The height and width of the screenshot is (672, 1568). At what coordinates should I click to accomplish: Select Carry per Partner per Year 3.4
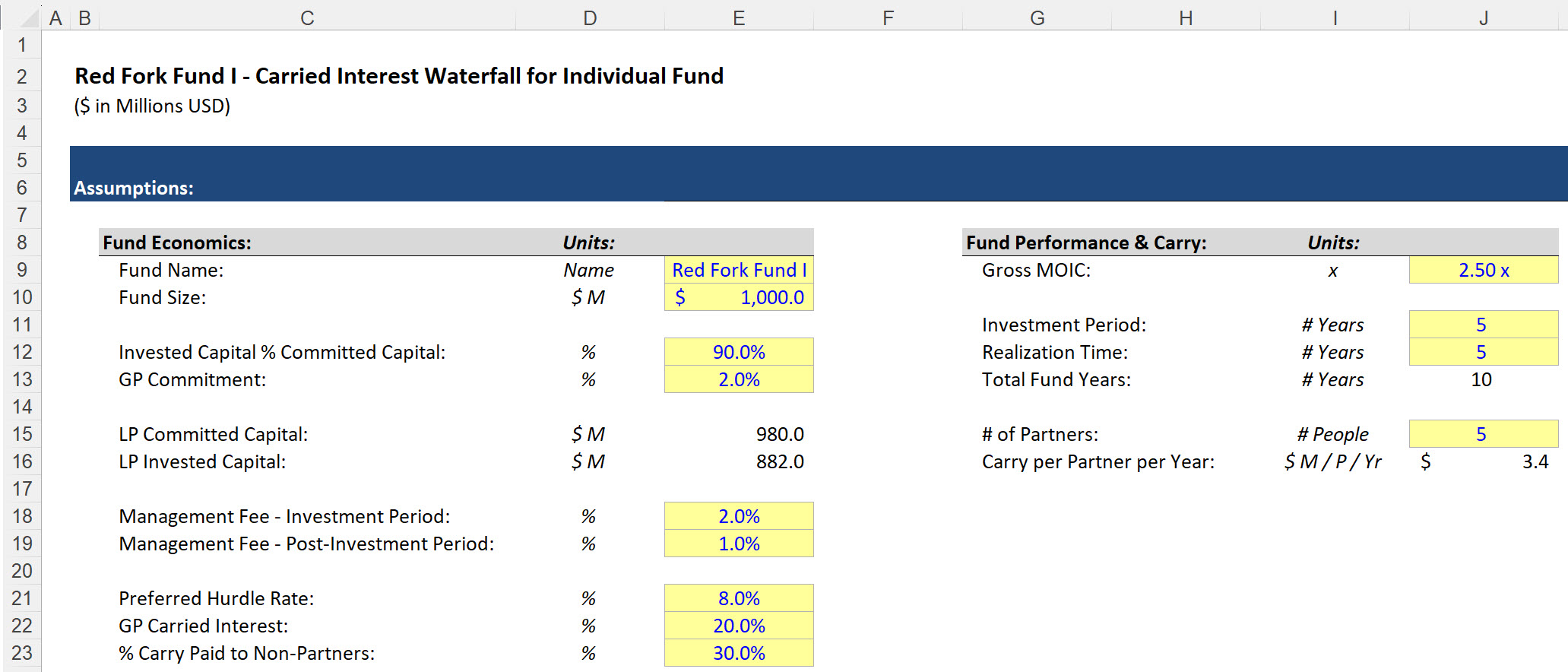(1484, 461)
